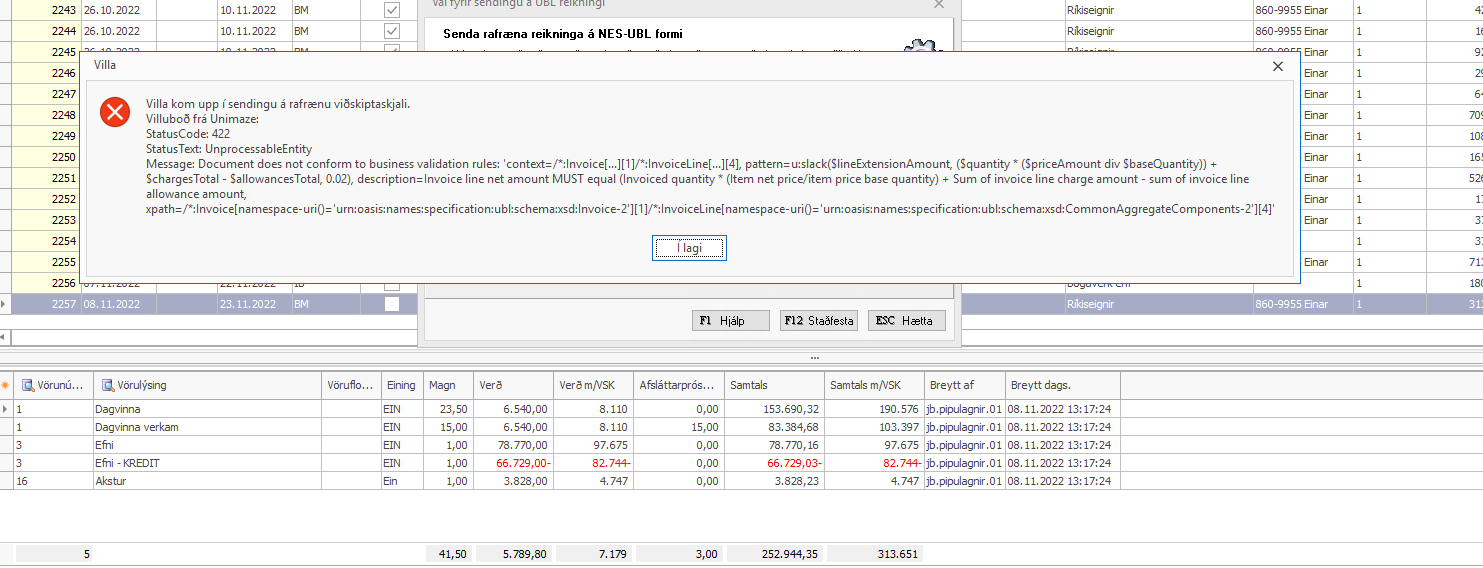
Task: Toggle the checkbox on invoice row 2243
Action: tap(392, 9)
